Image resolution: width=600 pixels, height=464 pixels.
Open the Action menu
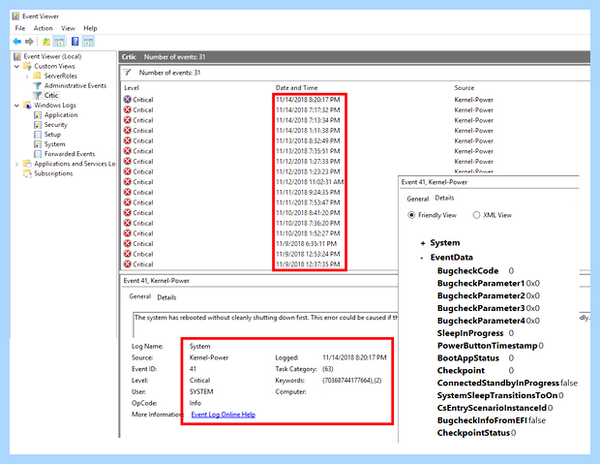[x=43, y=28]
